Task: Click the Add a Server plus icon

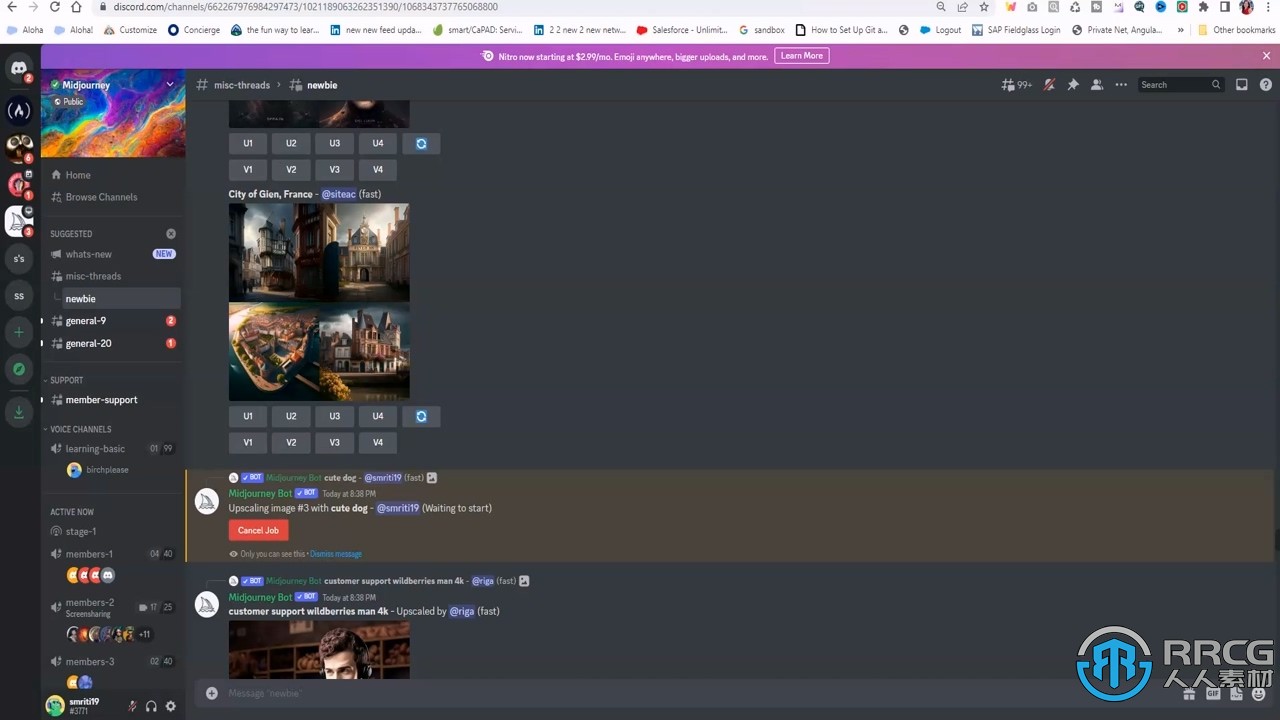Action: (19, 332)
